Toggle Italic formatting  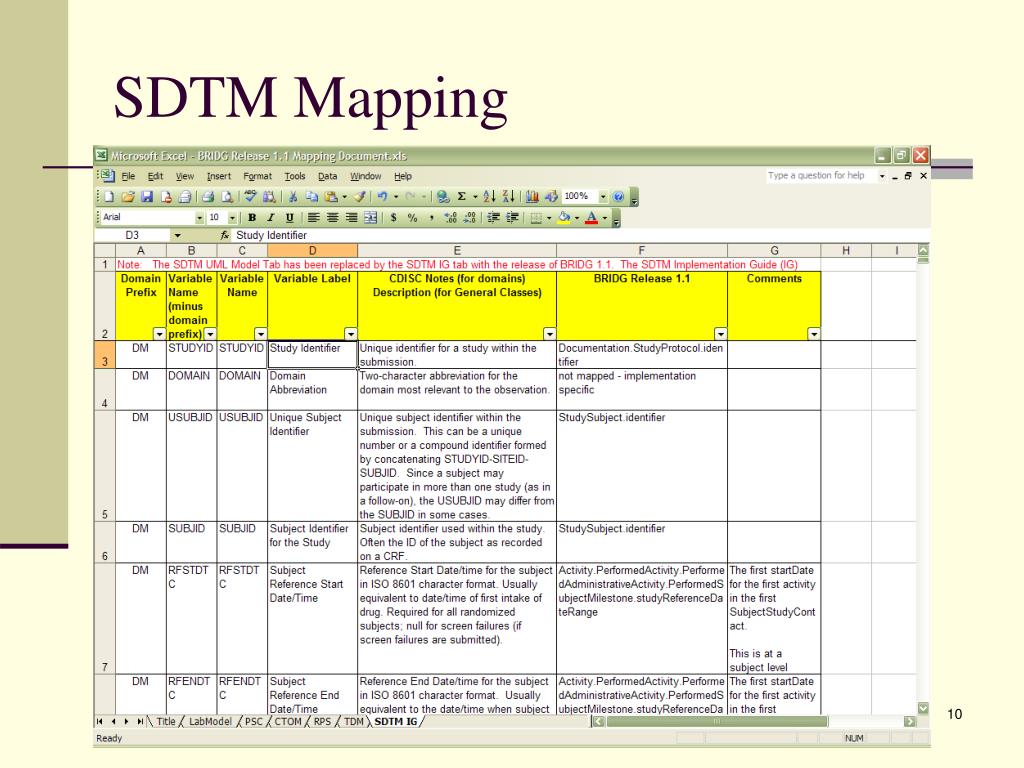[270, 217]
